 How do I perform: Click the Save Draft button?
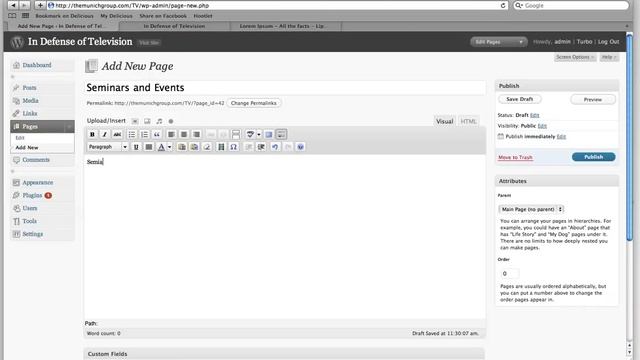520,99
